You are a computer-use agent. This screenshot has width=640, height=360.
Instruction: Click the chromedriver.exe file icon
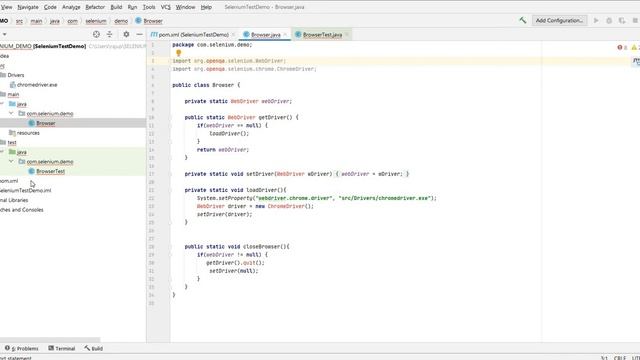[x=13, y=85]
